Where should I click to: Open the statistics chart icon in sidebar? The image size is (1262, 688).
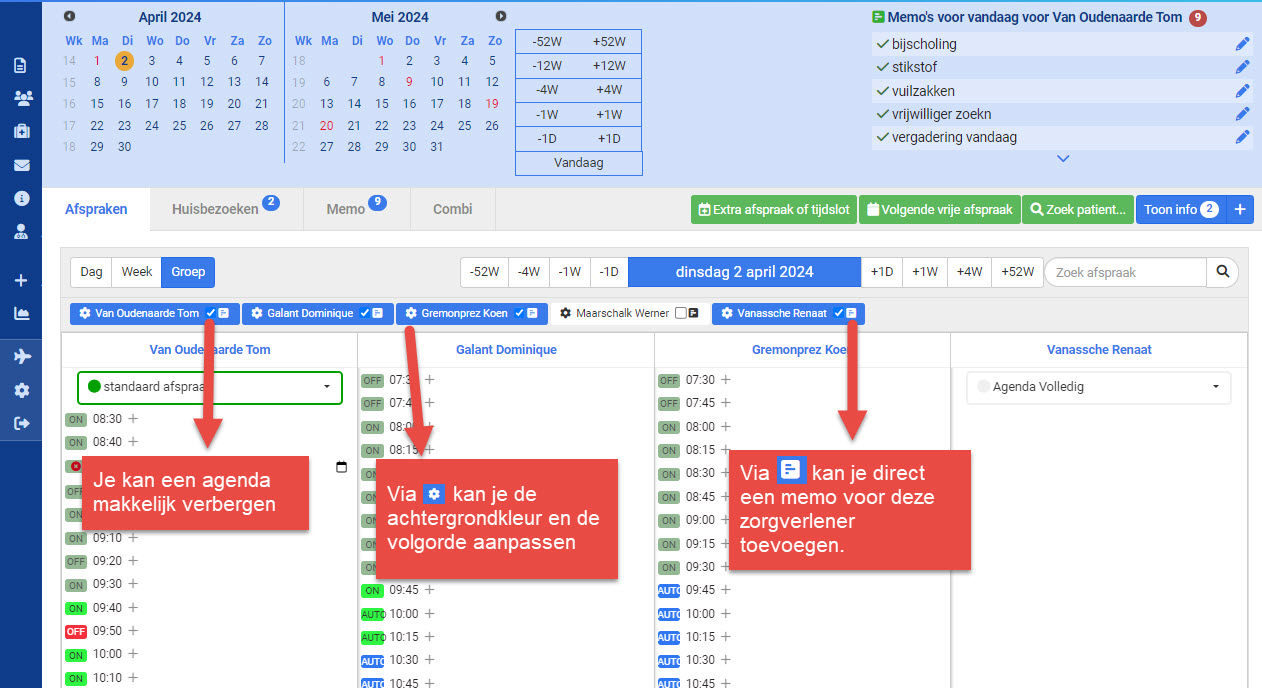(21, 313)
